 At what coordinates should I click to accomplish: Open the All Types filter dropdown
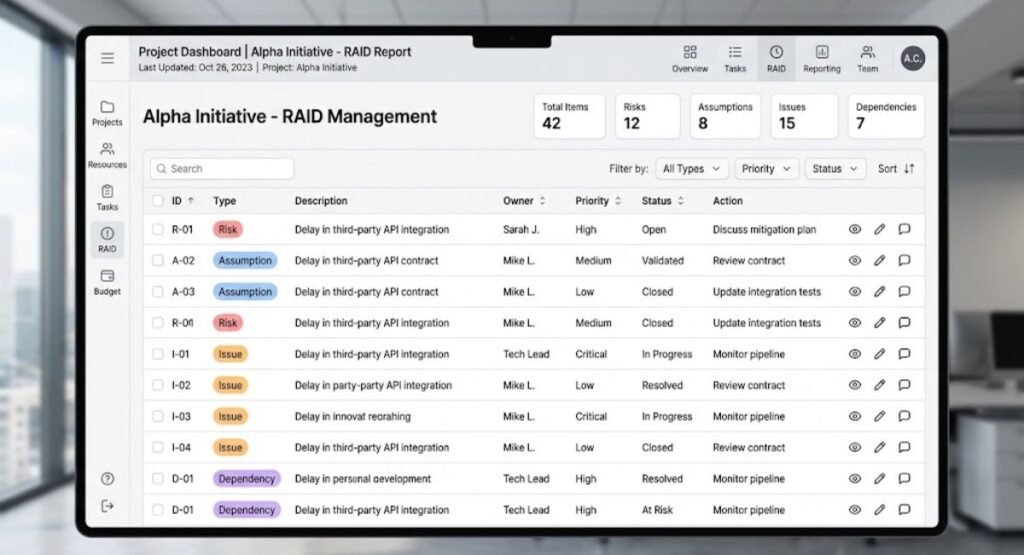coord(692,168)
